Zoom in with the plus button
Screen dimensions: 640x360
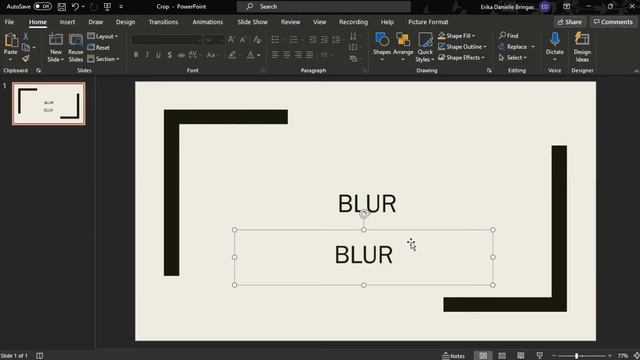(610, 356)
